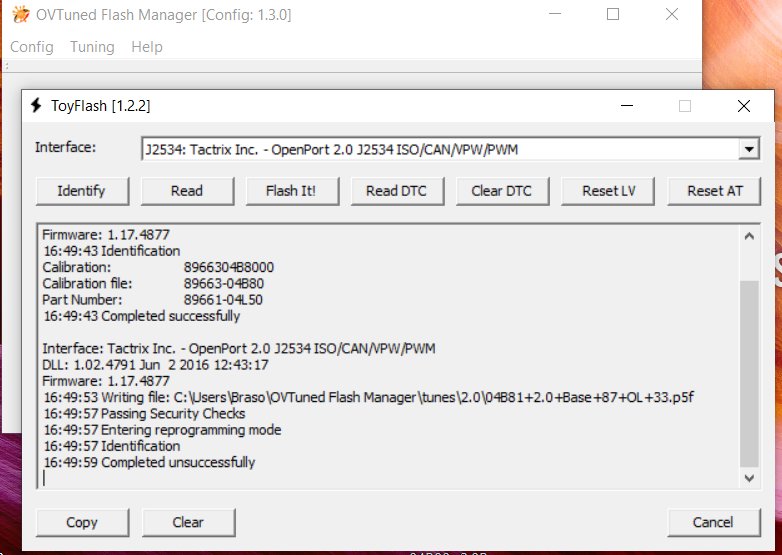
Task: Copy the log with the Copy button
Action: [x=82, y=522]
